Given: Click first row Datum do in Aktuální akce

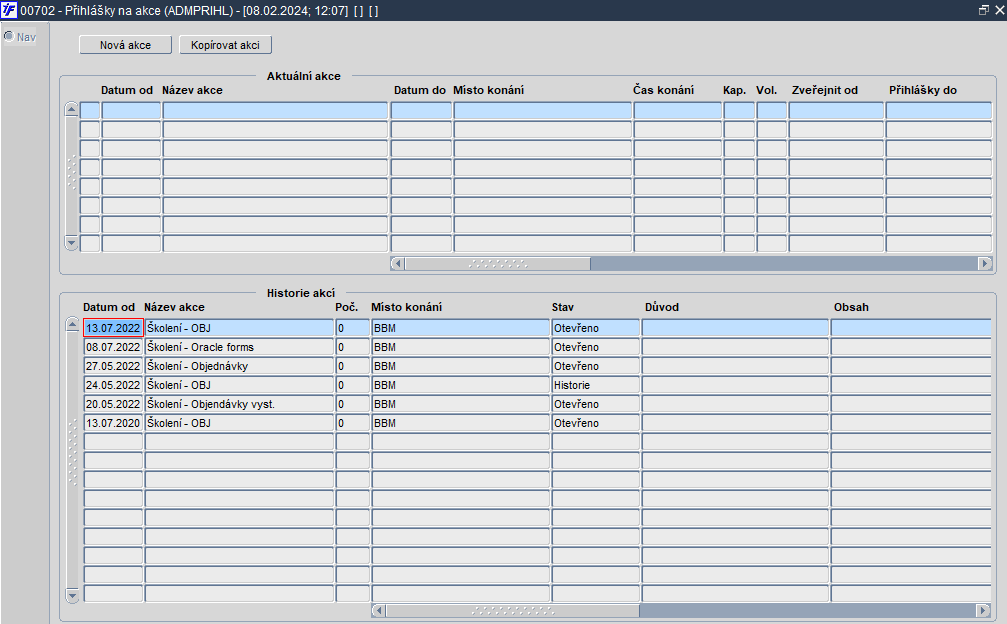Looking at the screenshot, I should [x=421, y=110].
